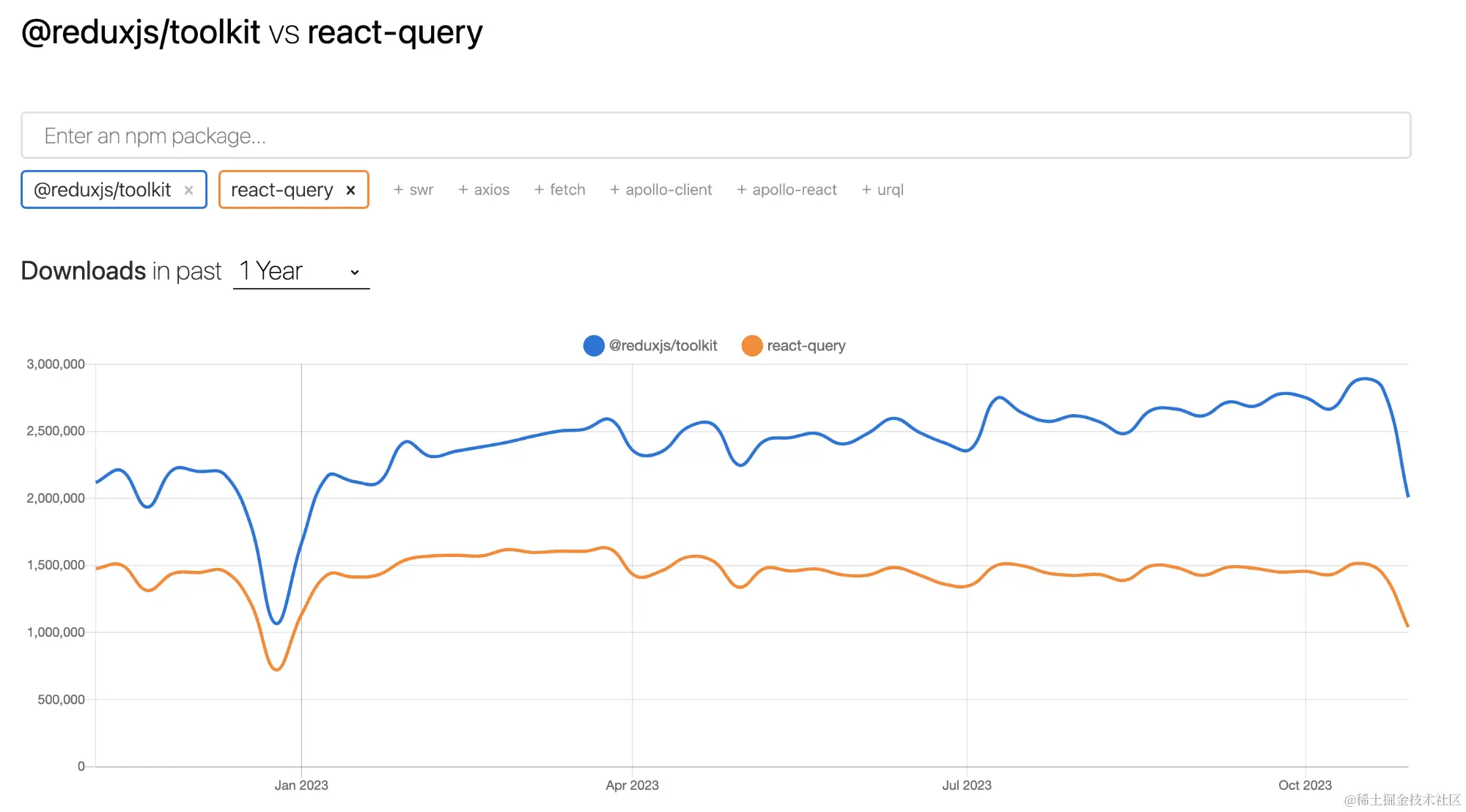Click the Apr 2023 axis label
The width and height of the screenshot is (1466, 812).
coord(632,785)
